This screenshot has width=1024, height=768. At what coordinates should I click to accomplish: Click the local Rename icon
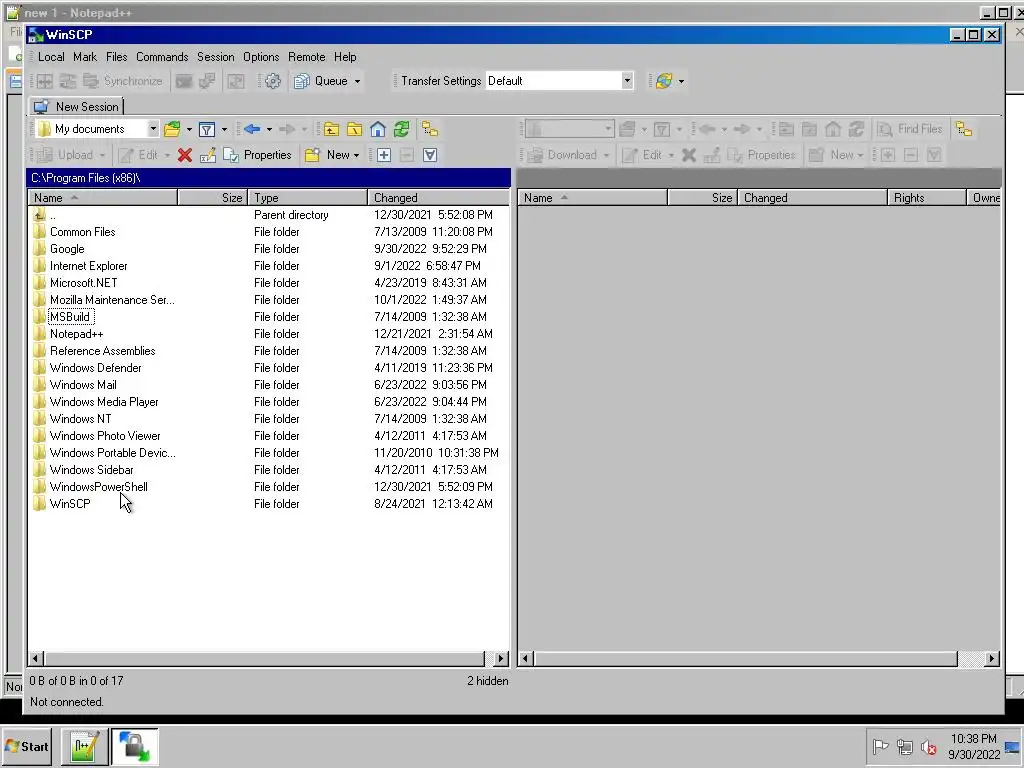coord(208,155)
